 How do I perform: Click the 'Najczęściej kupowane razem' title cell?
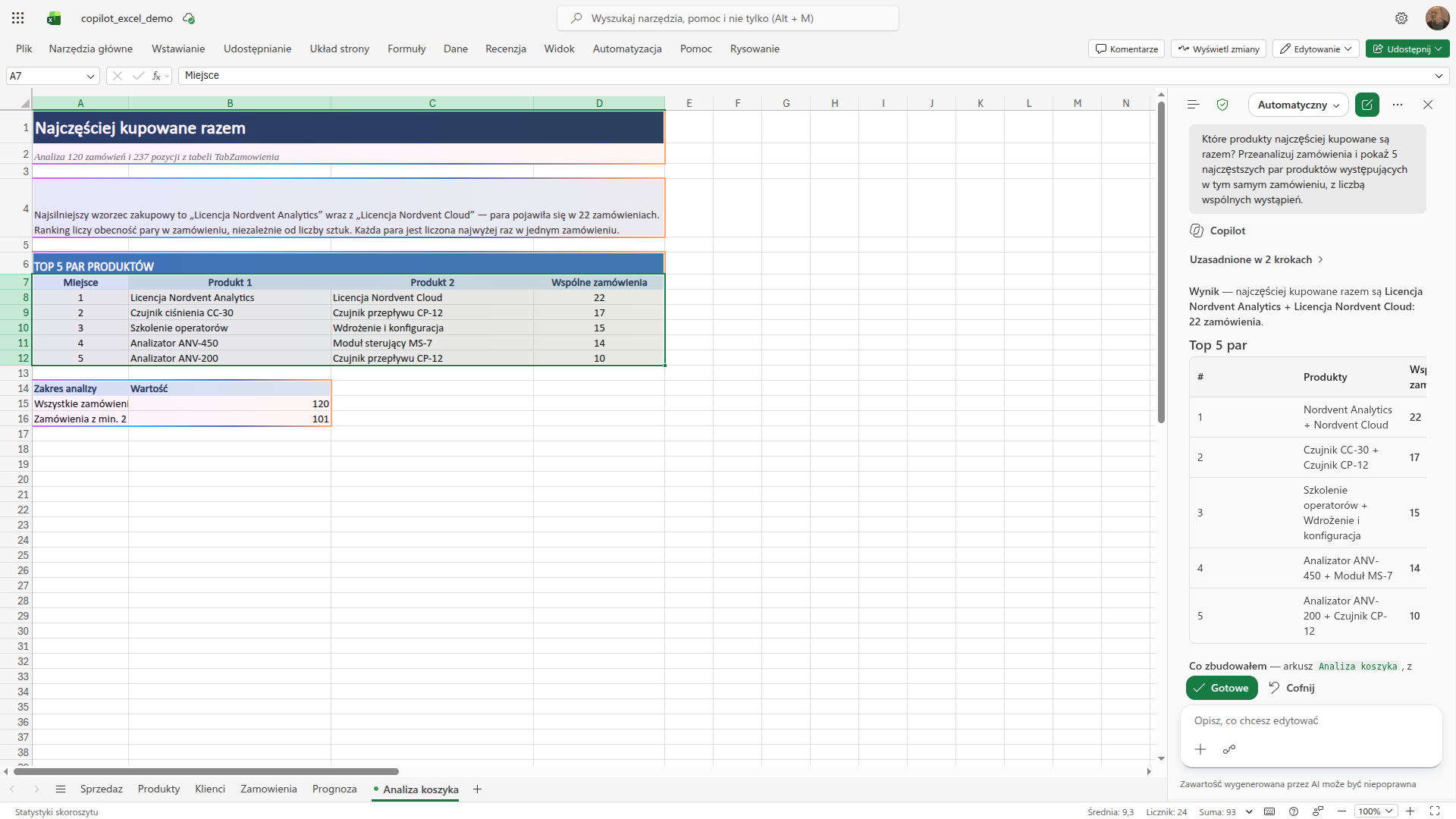click(x=348, y=127)
